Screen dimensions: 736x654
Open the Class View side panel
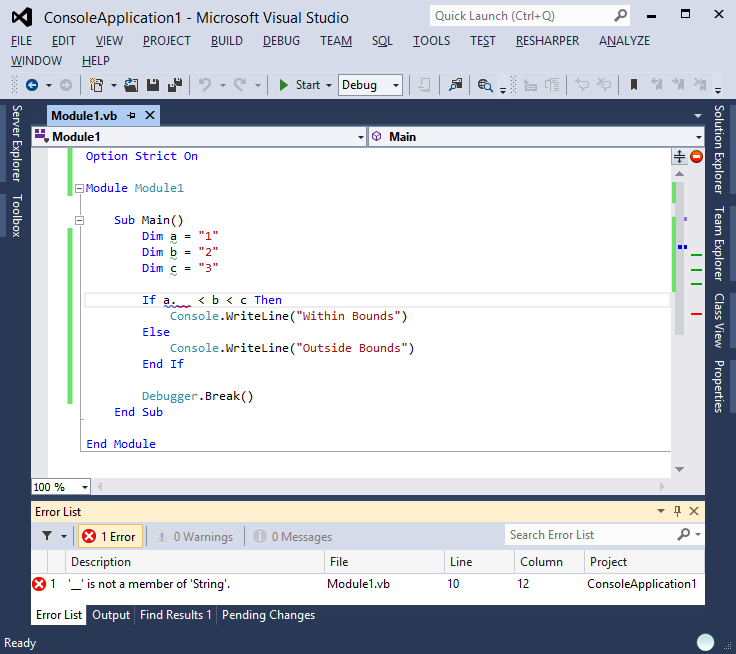click(718, 321)
